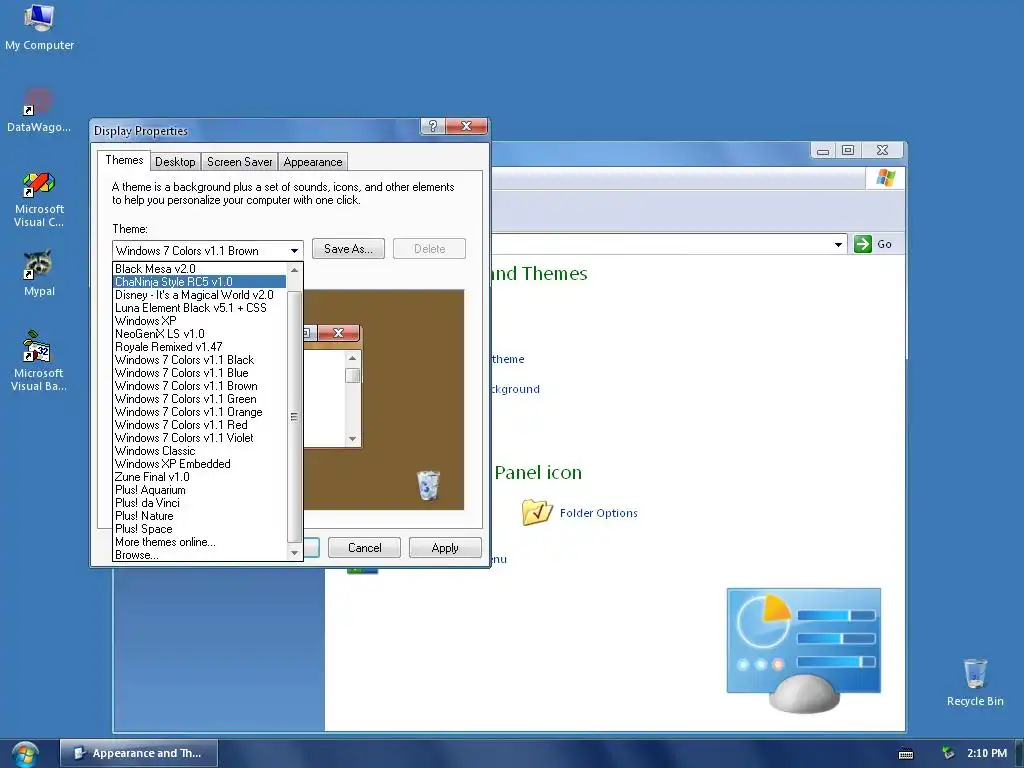Switch to the Appearance tab
This screenshot has height=768, width=1024.
click(x=313, y=161)
